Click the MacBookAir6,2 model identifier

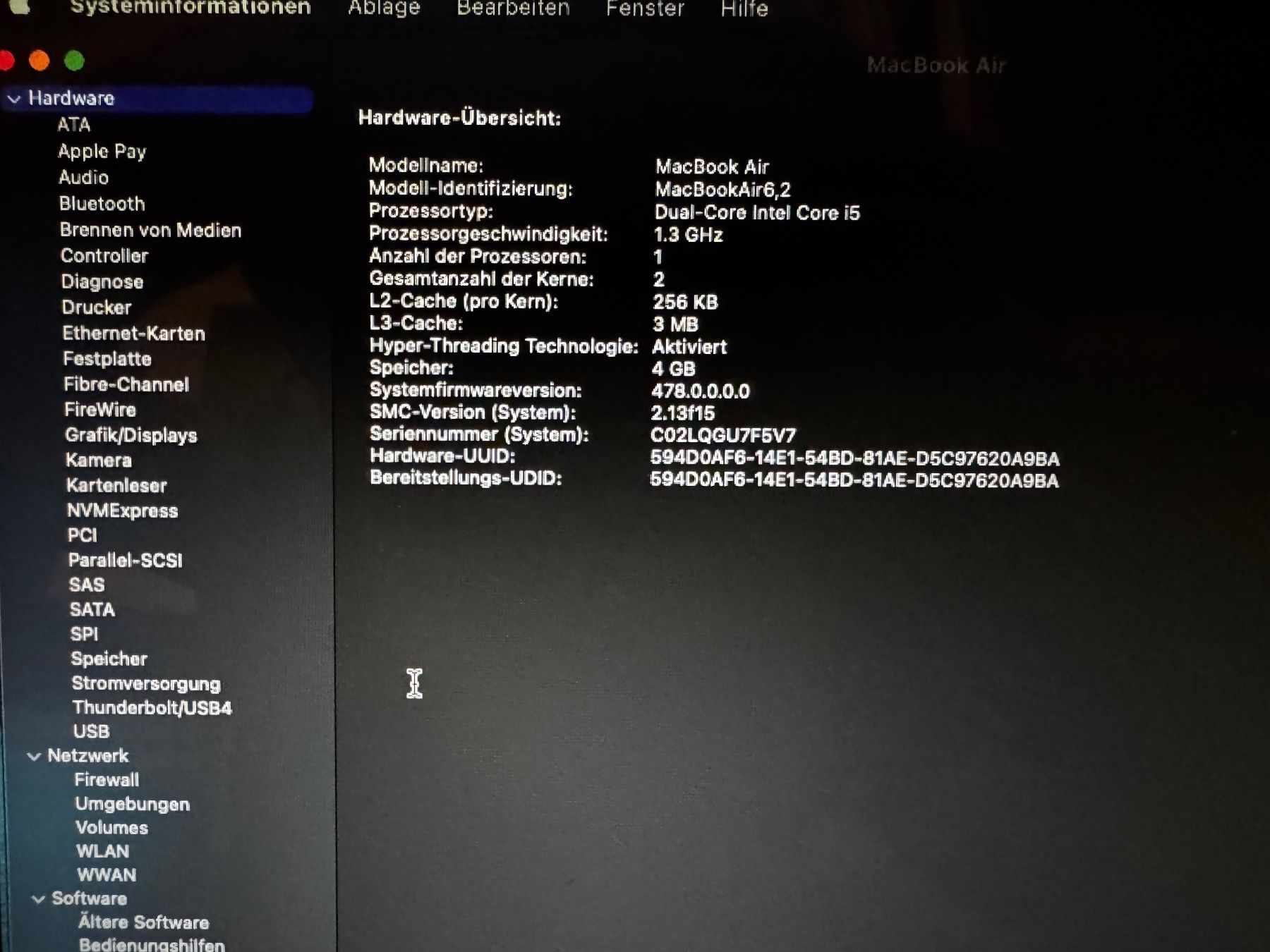pos(722,190)
